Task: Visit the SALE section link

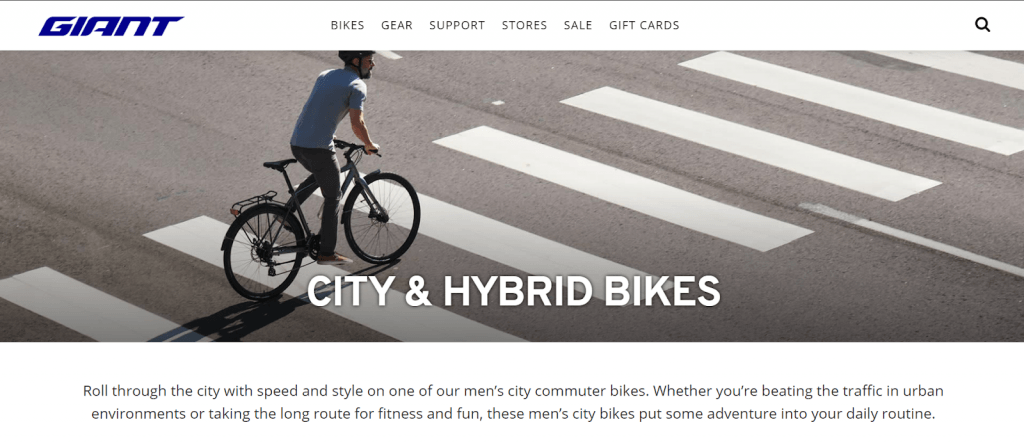Action: coord(578,25)
